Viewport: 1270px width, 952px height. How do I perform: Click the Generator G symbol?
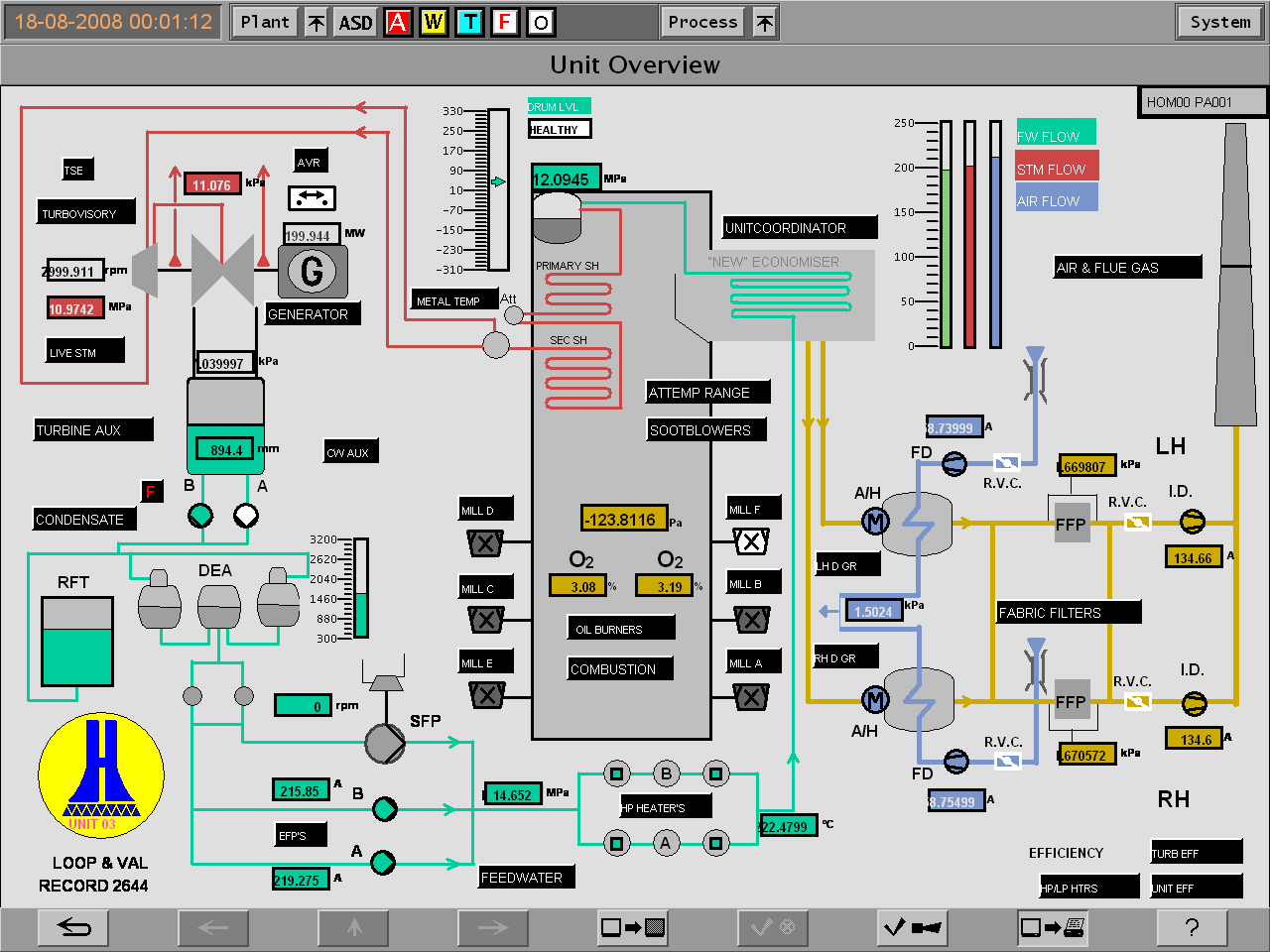[x=312, y=271]
